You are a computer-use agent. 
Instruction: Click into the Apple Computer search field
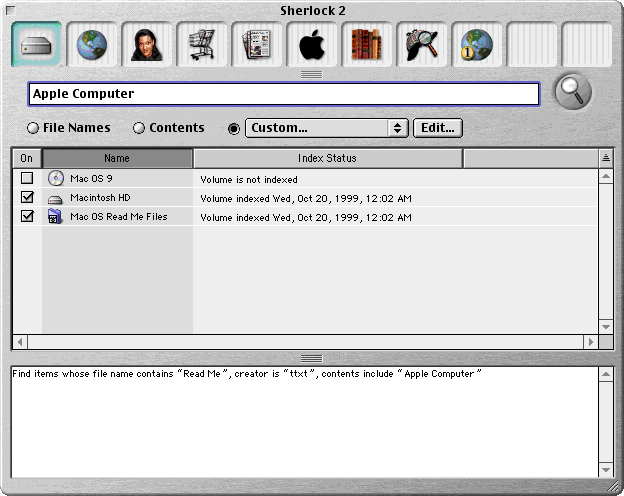(284, 94)
